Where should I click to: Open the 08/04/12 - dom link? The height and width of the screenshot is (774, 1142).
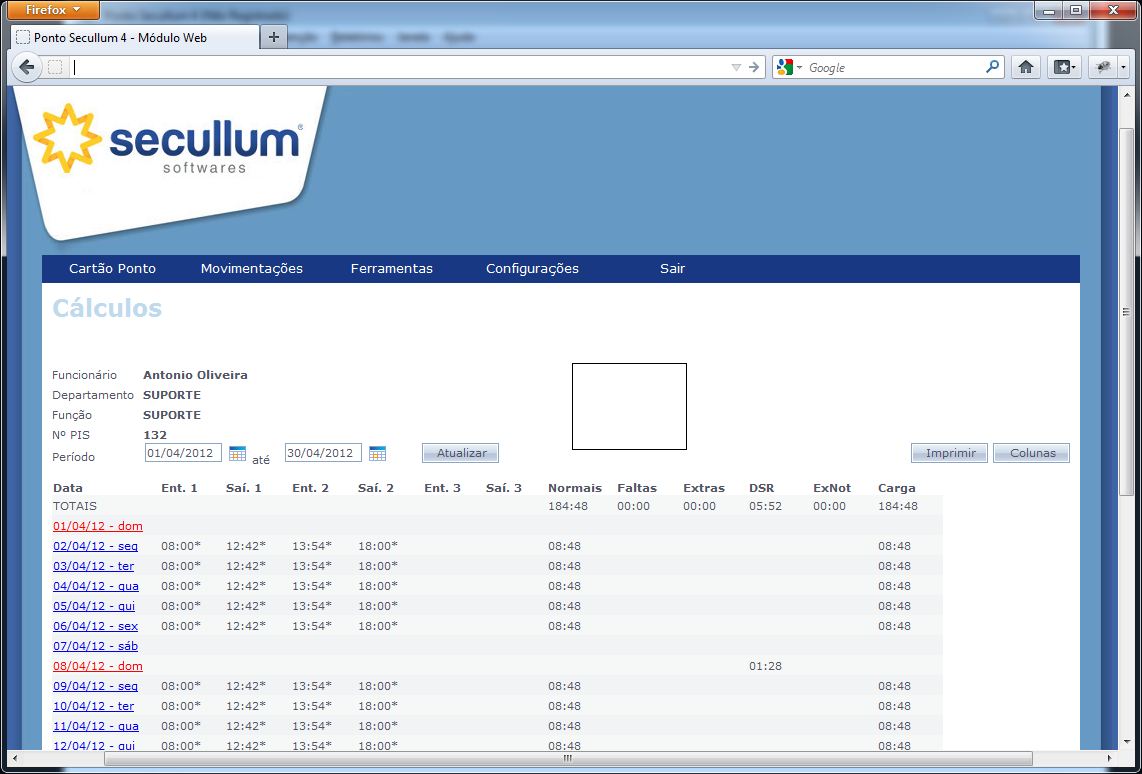[x=98, y=666]
